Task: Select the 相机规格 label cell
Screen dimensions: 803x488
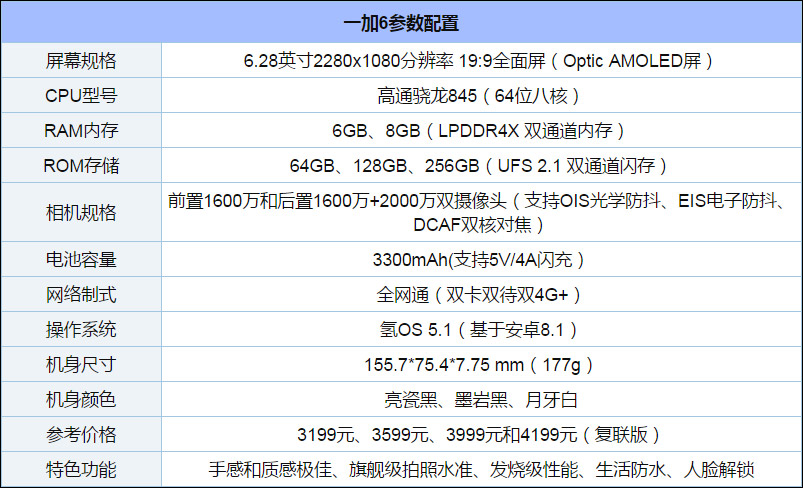Action: click(x=81, y=213)
